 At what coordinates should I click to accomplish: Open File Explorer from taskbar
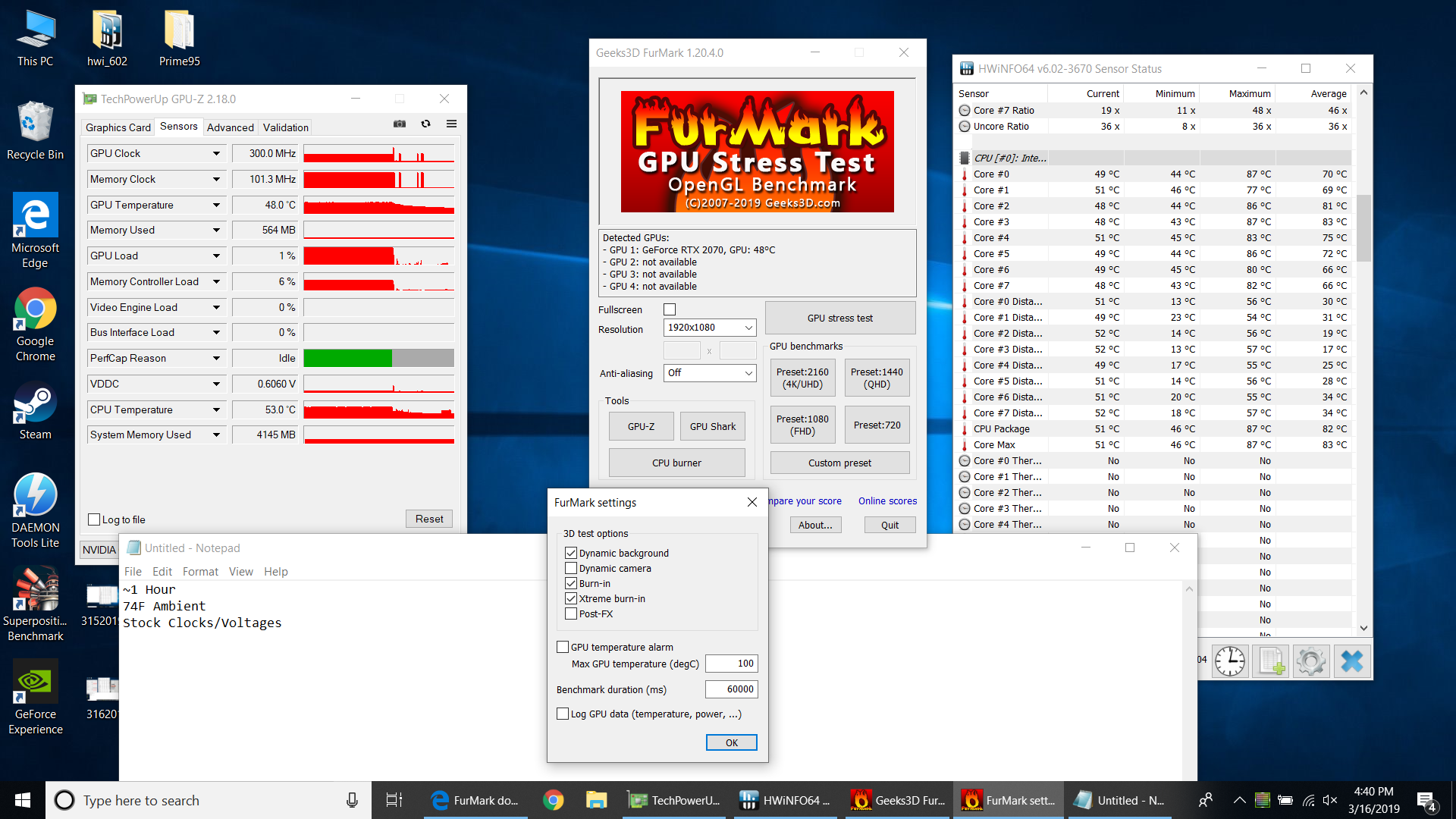click(x=596, y=800)
